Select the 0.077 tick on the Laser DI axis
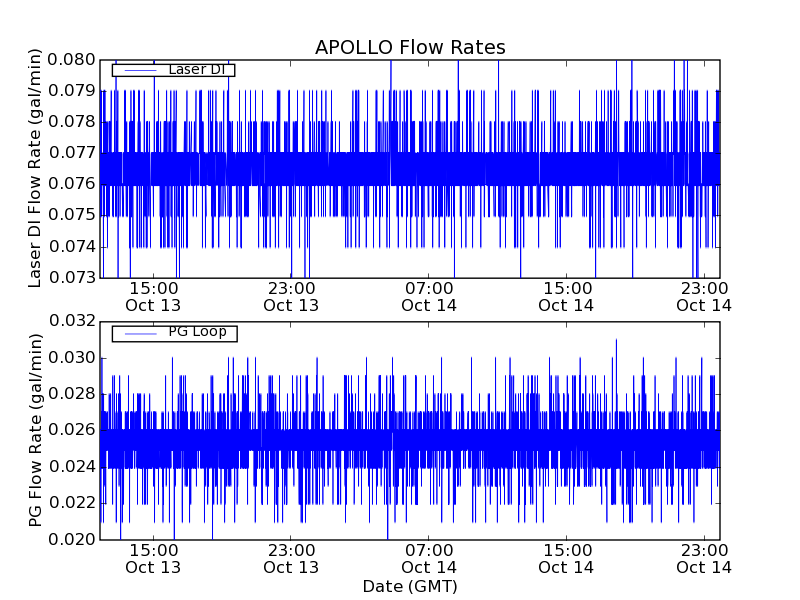Image resolution: width=800 pixels, height=600 pixels. [x=71, y=153]
